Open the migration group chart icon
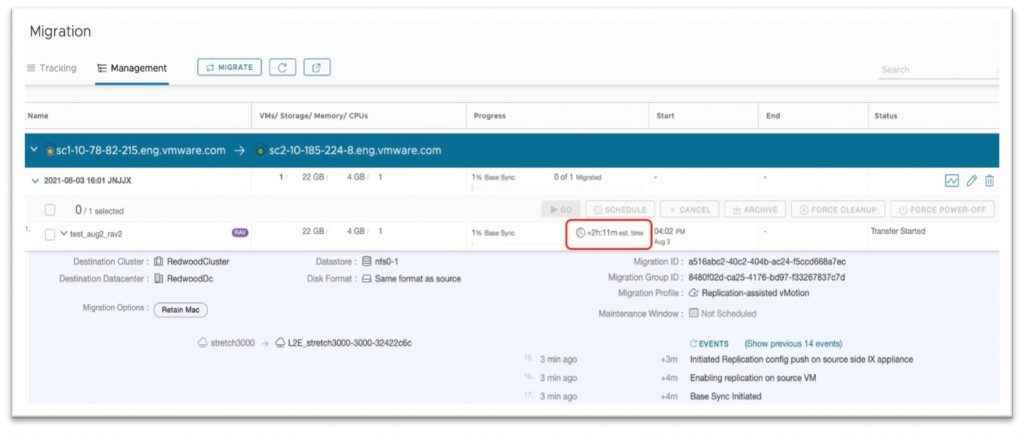This screenshot has height=433, width=1024. [x=952, y=181]
